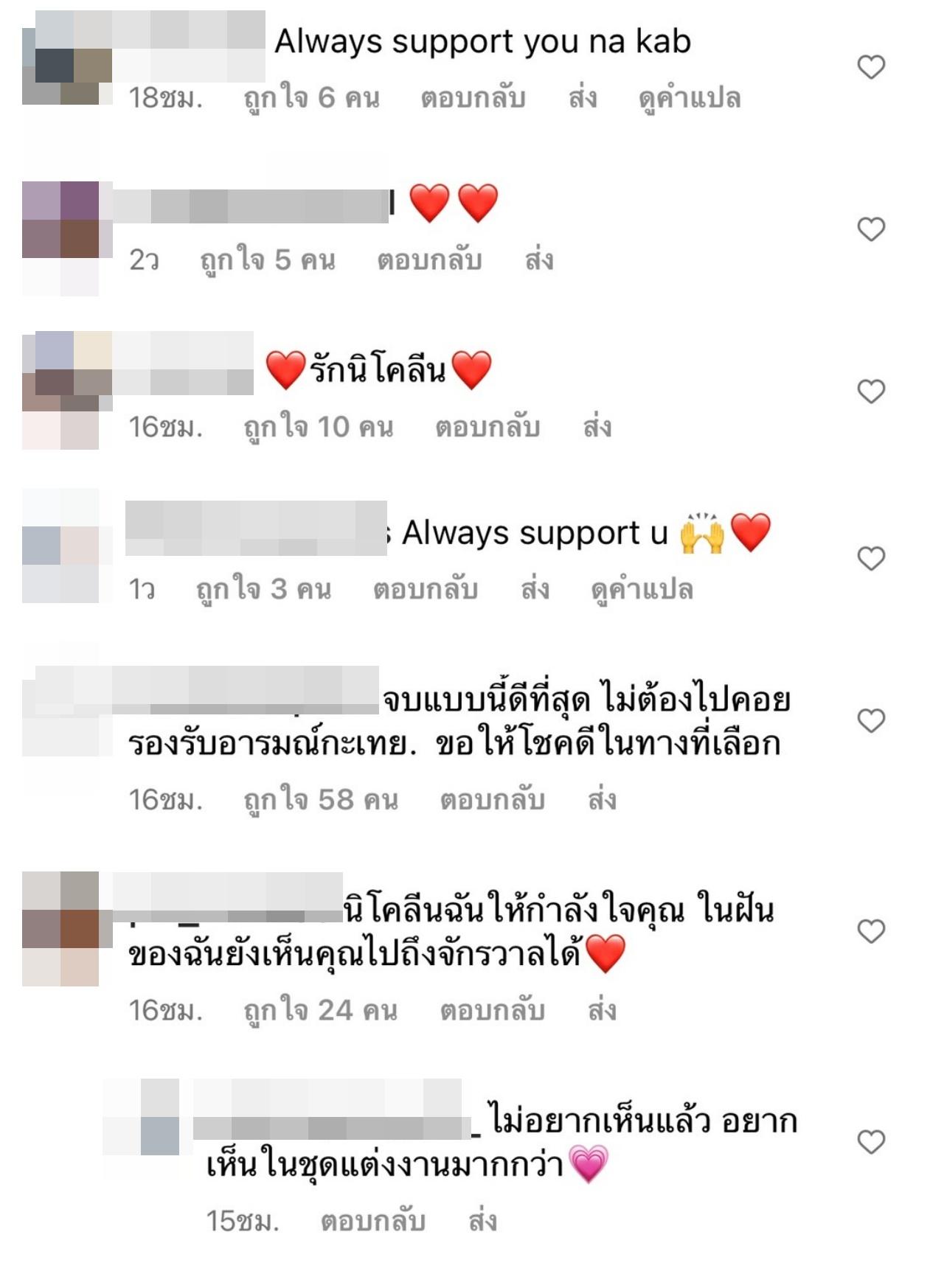View who liked: 'ถูกใจ 6 คน'
Image resolution: width=944 pixels, height=1288 pixels.
[x=312, y=97]
